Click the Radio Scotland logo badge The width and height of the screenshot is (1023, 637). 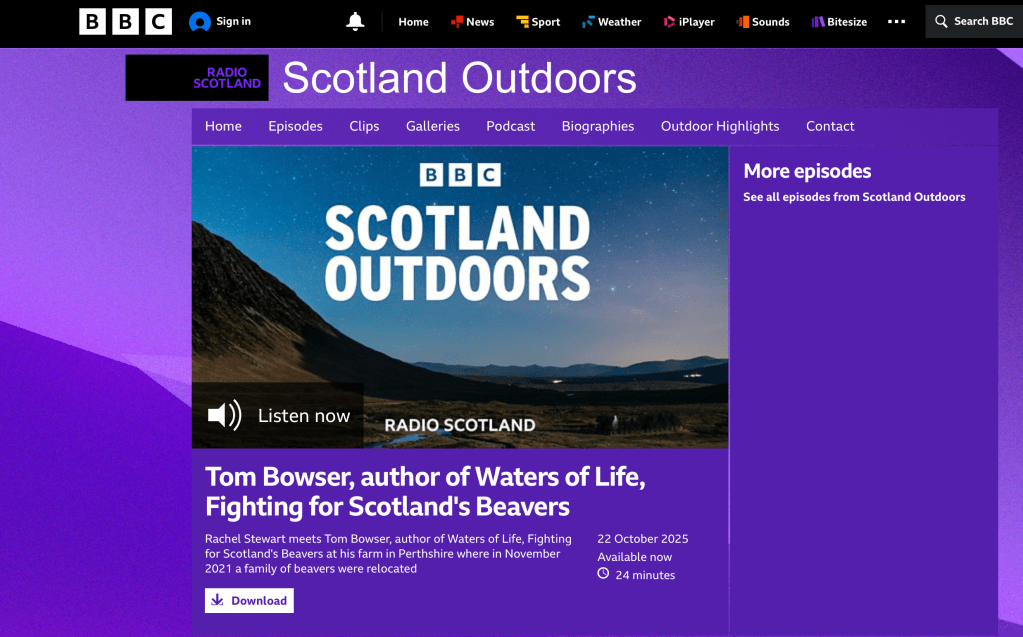(197, 78)
